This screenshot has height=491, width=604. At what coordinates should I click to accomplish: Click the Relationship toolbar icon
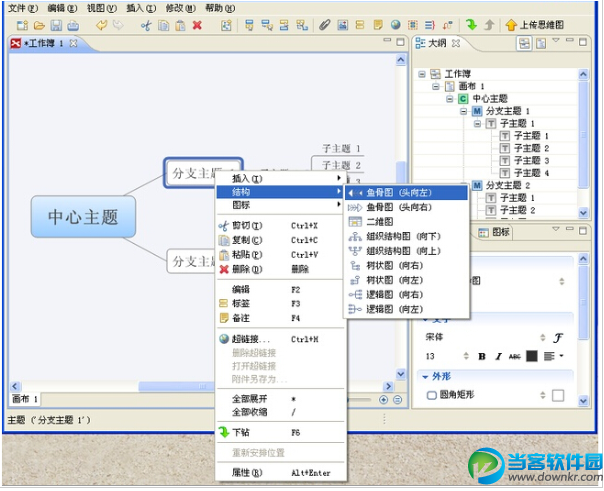click(447, 25)
